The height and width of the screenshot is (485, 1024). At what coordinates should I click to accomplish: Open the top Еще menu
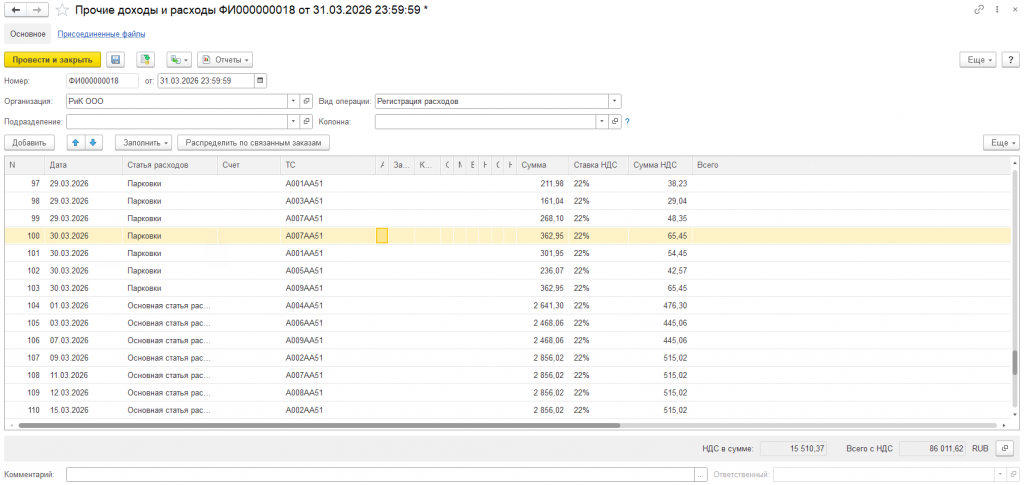coord(978,59)
